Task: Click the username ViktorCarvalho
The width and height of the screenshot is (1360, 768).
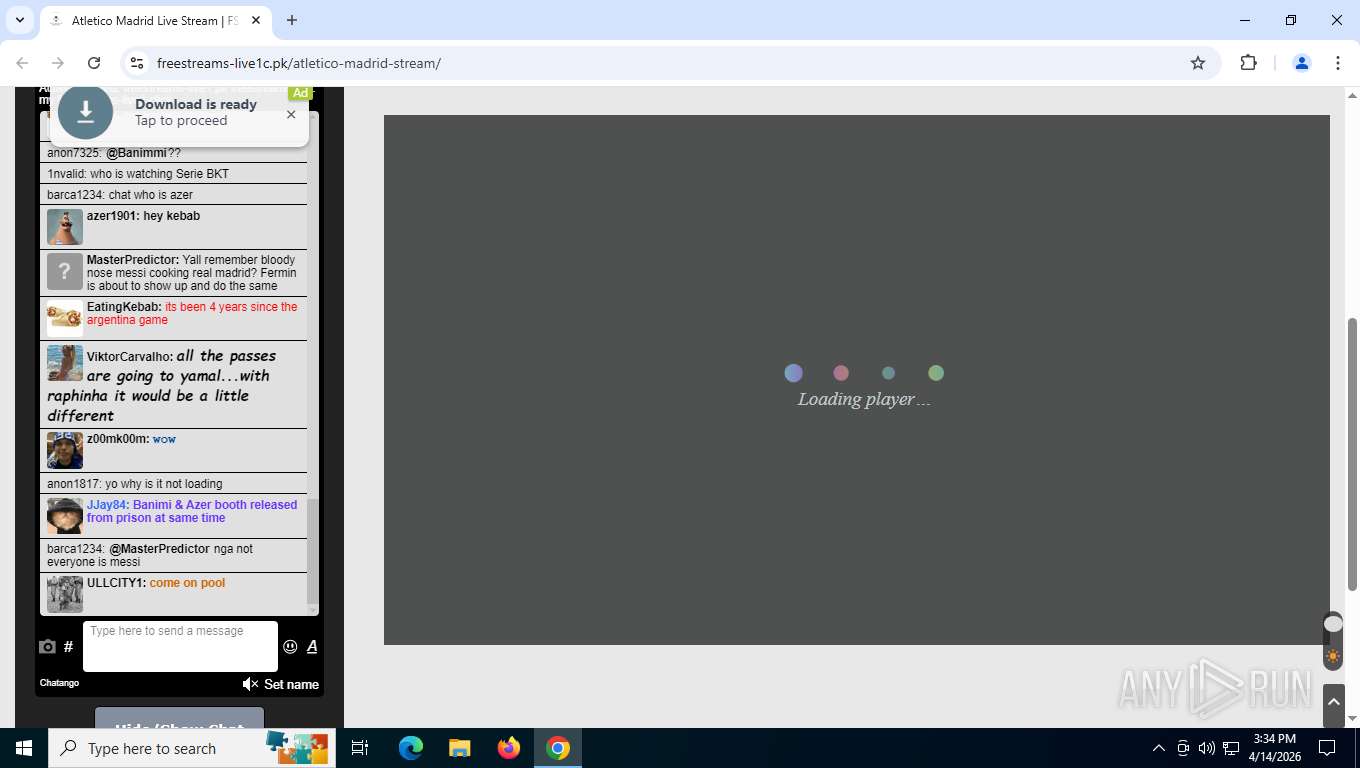Action: (130, 357)
